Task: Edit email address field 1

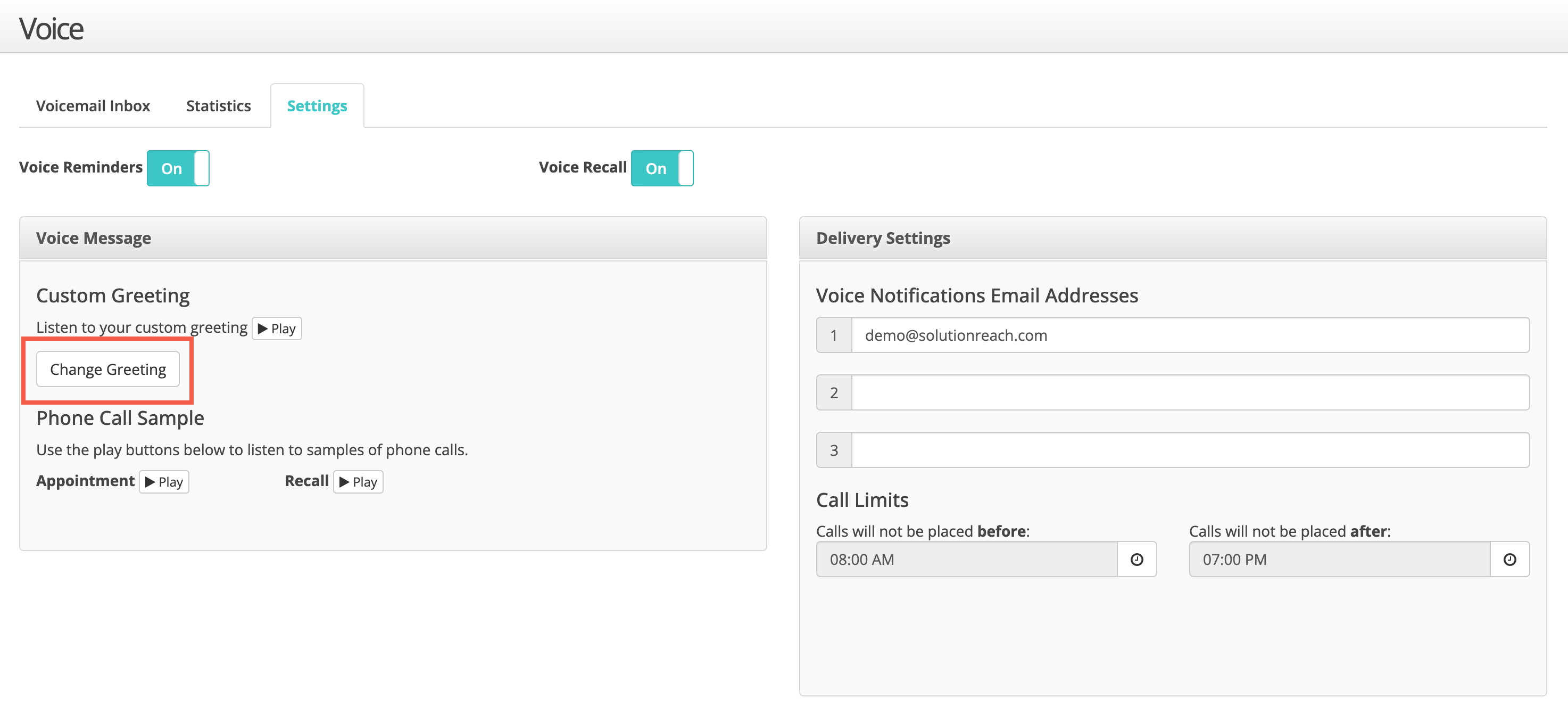Action: tap(1191, 335)
